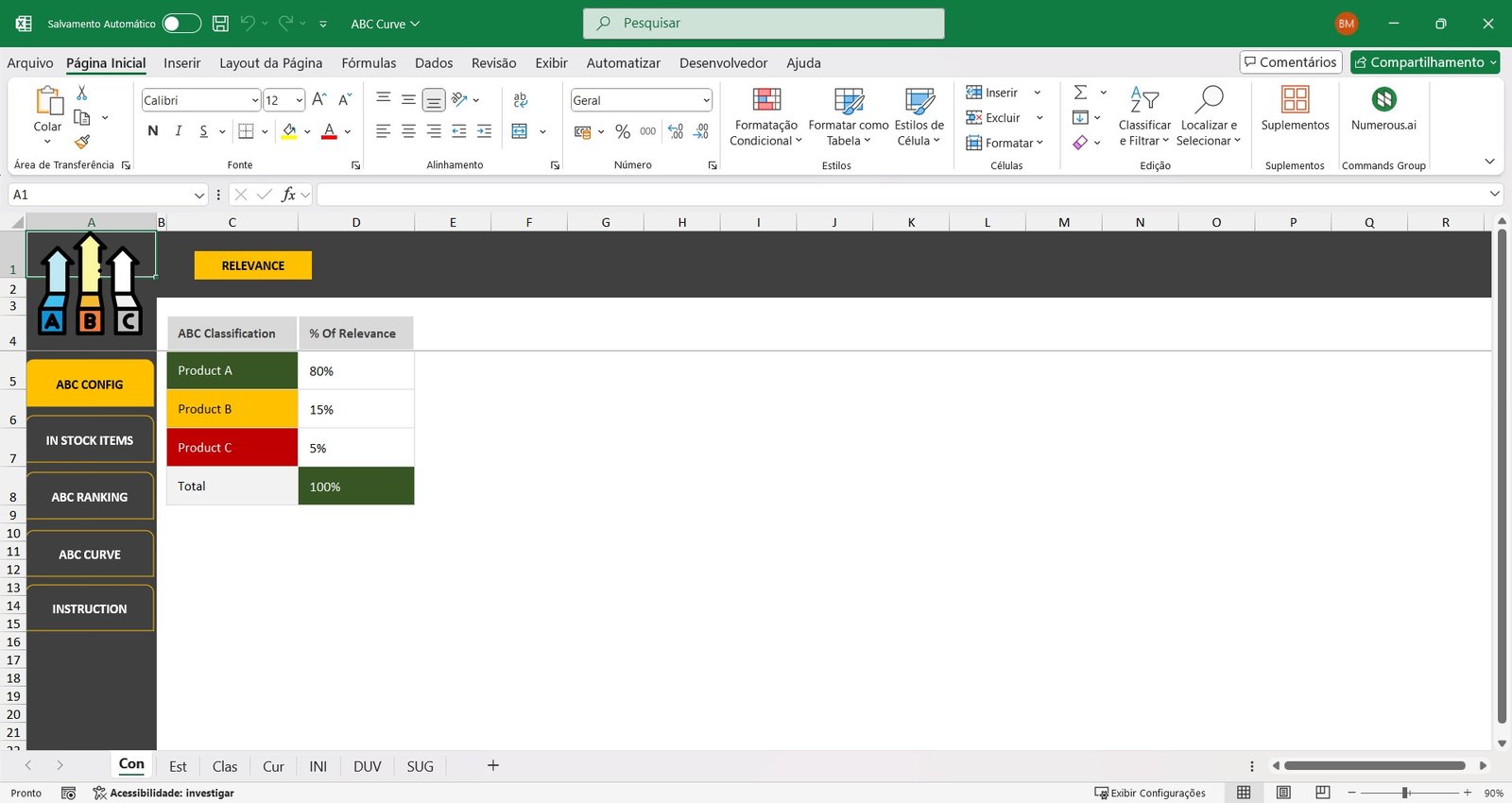Viewport: 1512px width, 803px height.
Task: Click the select-all corner triangle
Action: pos(16,223)
